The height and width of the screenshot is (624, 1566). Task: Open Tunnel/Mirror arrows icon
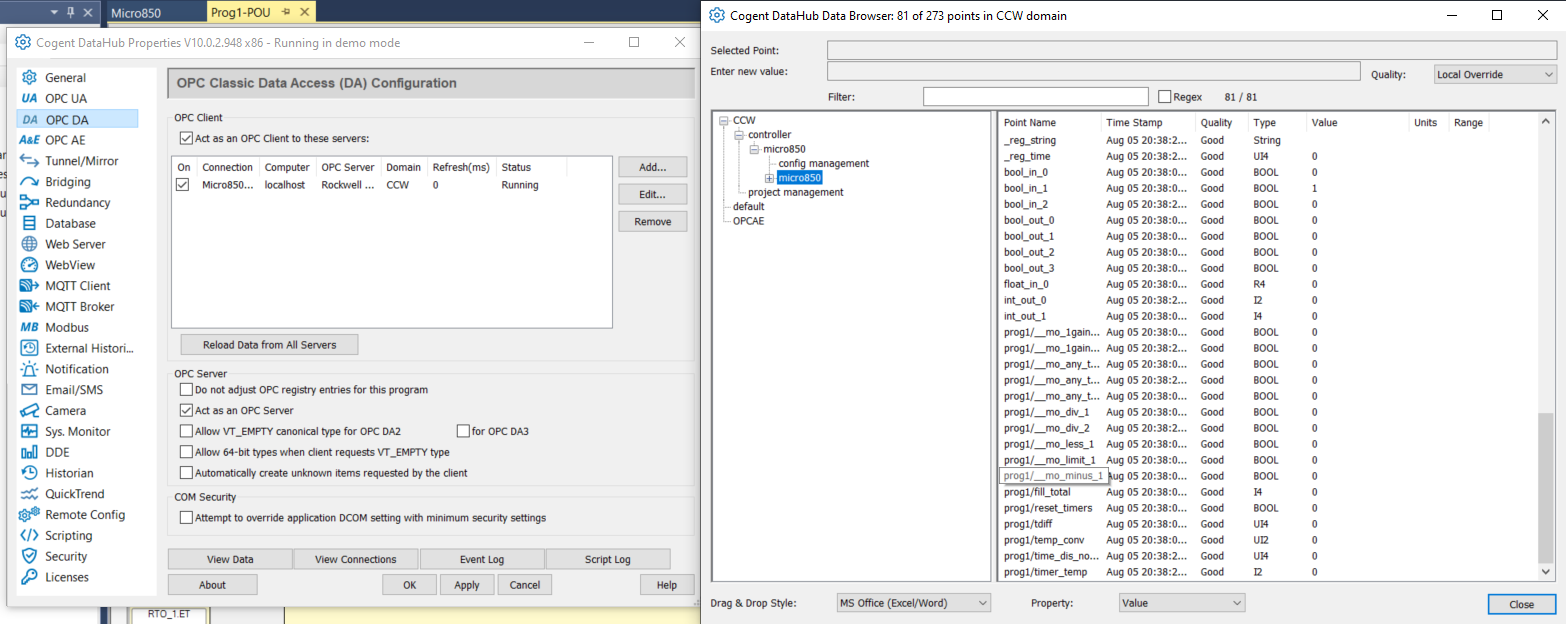coord(29,161)
